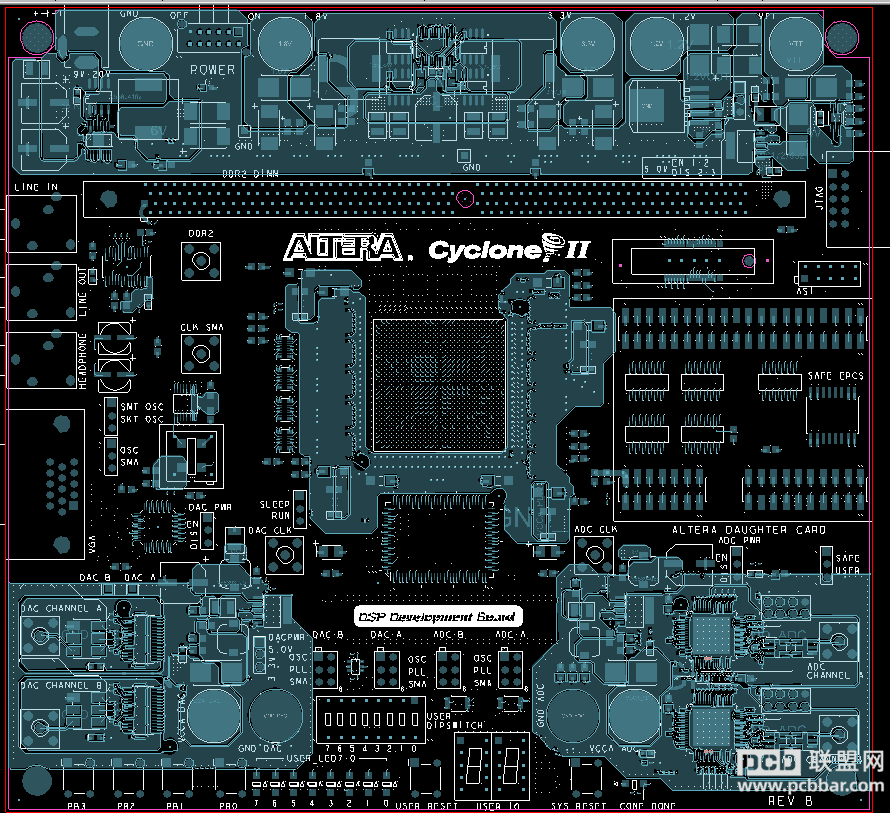The image size is (890, 813).
Task: Select the CONF DONE label
Action: point(647,806)
